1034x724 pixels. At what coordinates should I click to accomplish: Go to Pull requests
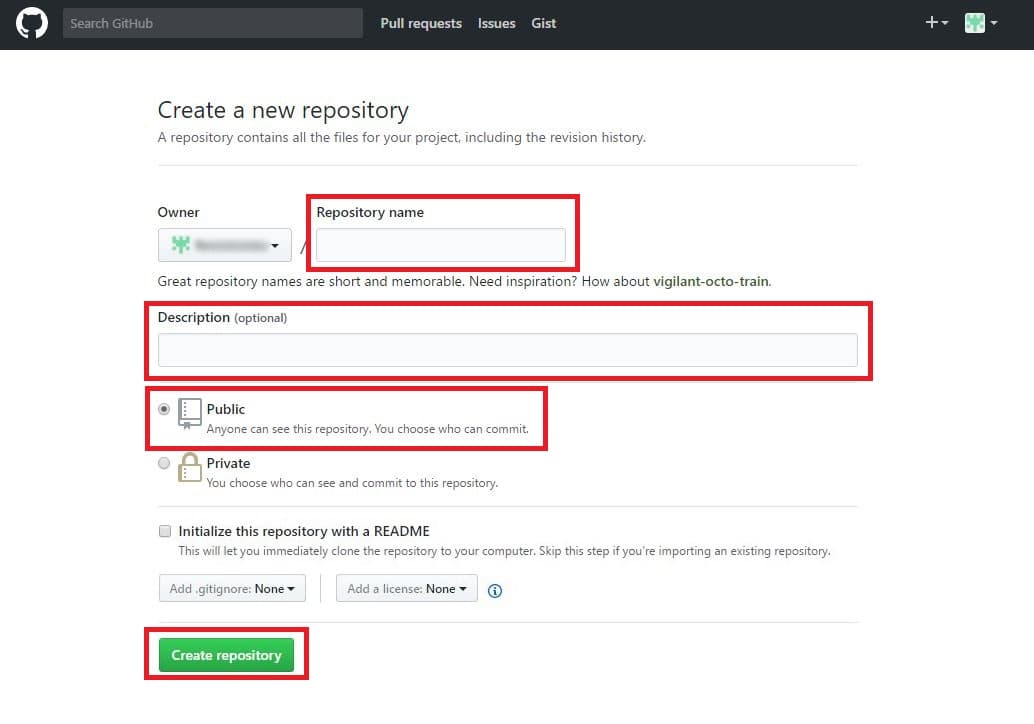pyautogui.click(x=421, y=23)
